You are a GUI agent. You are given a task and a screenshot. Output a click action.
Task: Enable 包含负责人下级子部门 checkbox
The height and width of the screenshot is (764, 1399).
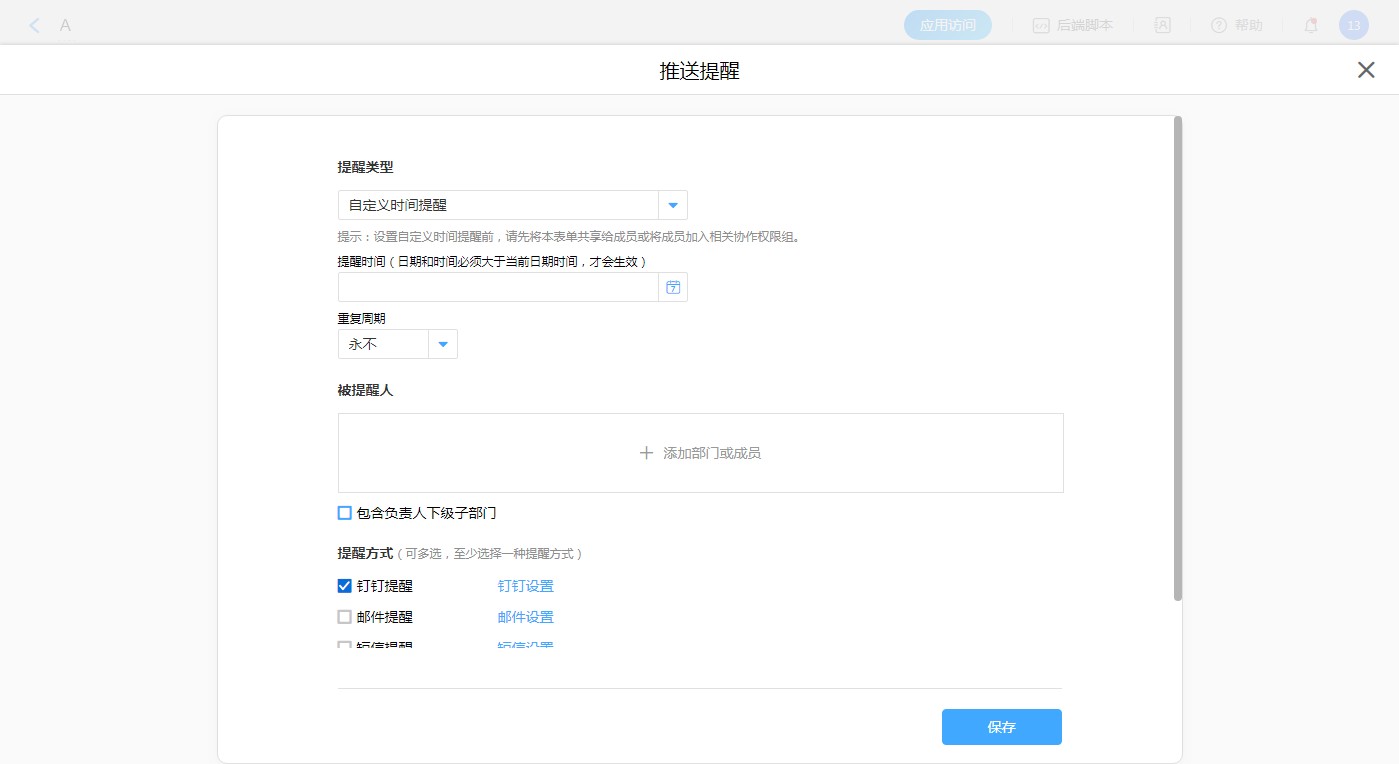click(x=345, y=513)
